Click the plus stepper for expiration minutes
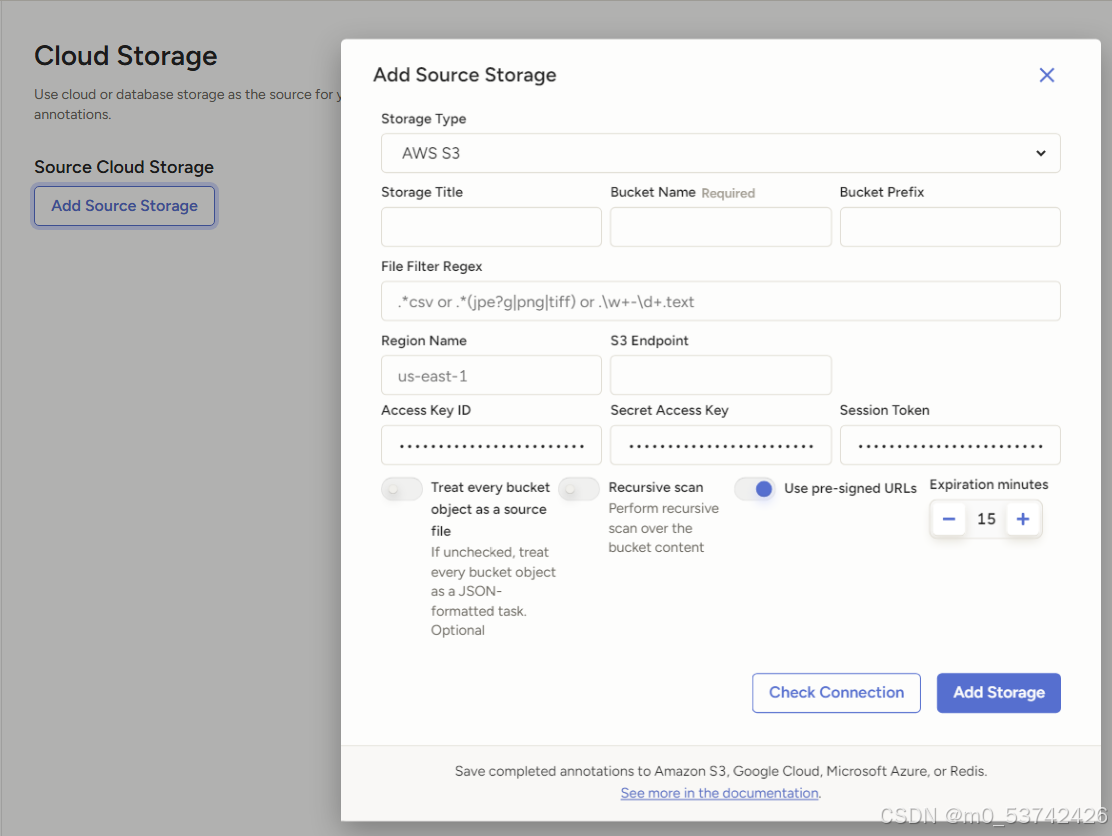This screenshot has height=836, width=1112. coord(1022,519)
